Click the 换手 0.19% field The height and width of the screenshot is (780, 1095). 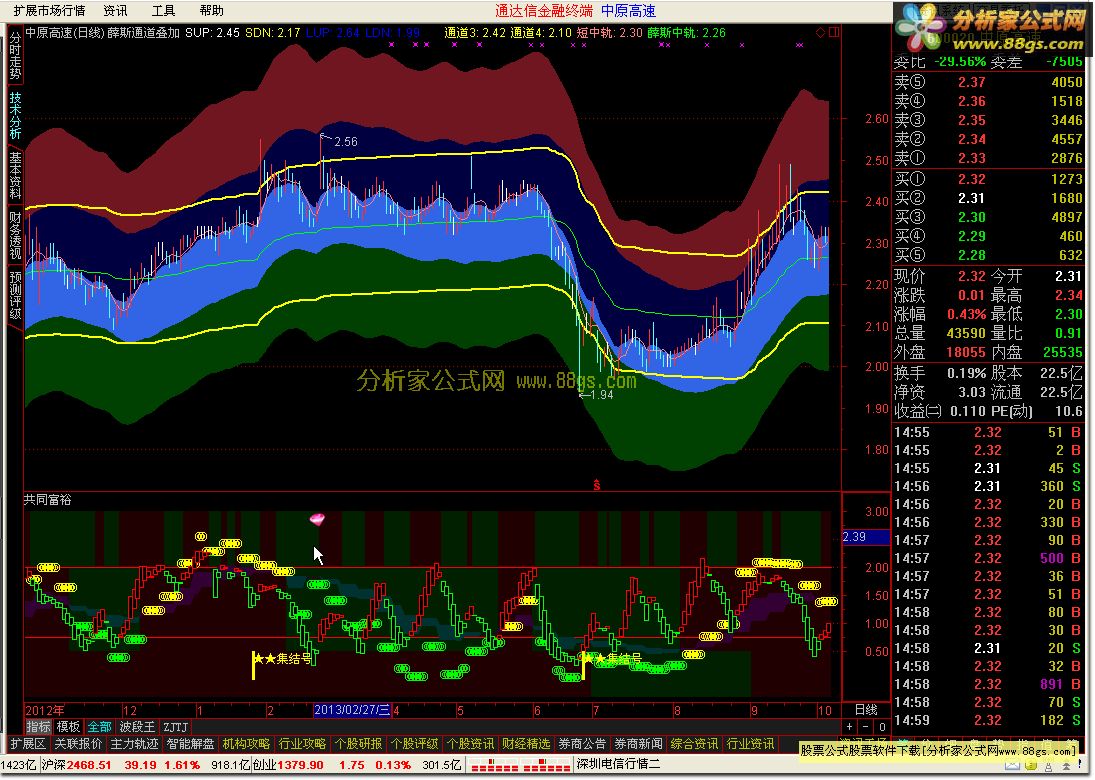(939, 373)
